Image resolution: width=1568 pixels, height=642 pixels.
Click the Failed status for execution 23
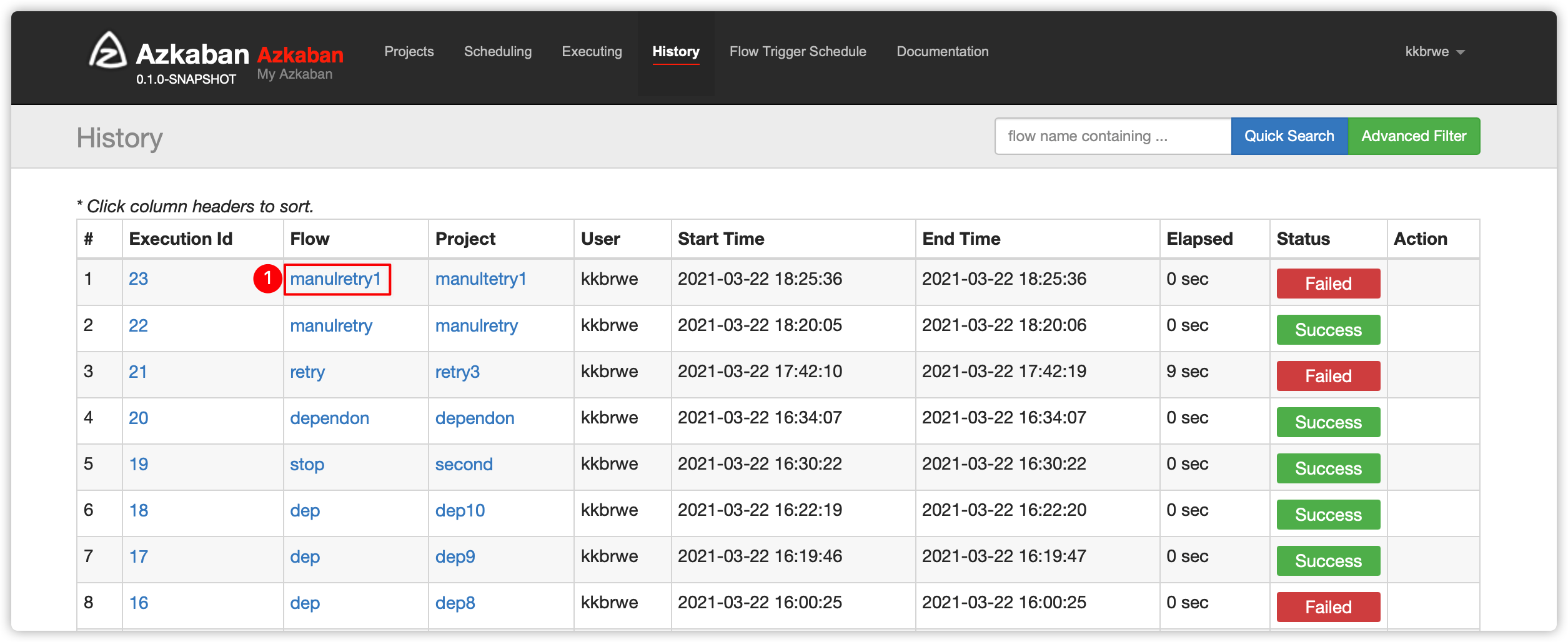tap(1328, 284)
